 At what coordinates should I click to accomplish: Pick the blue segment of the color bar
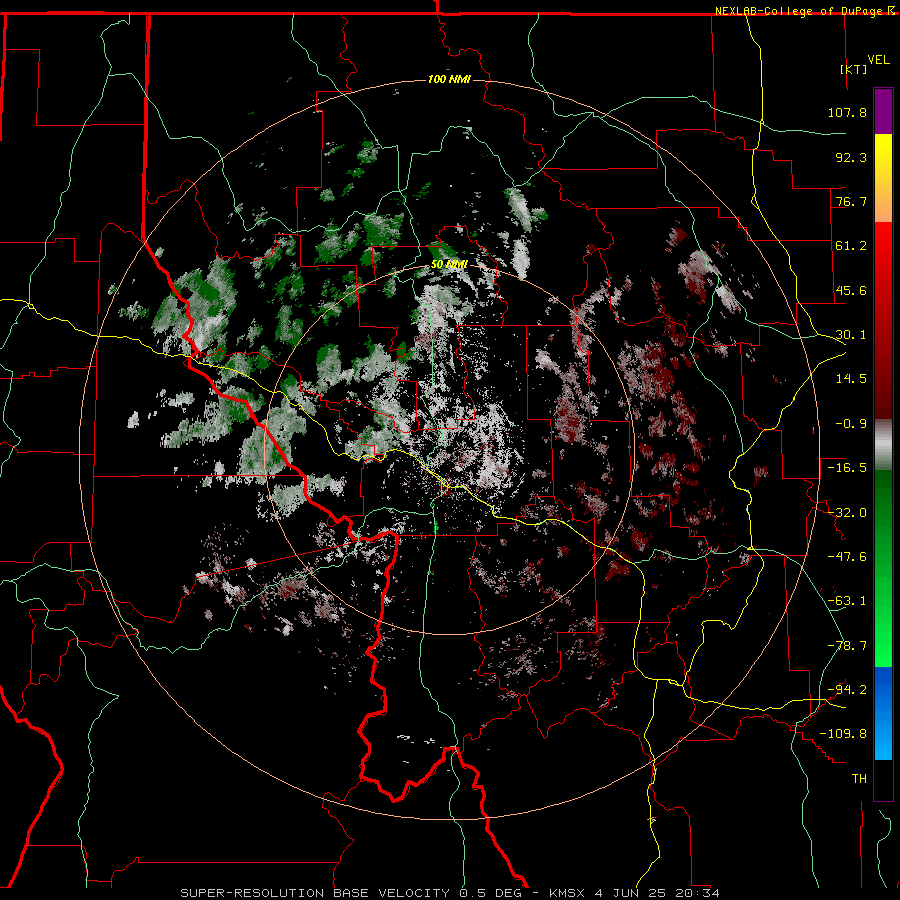[x=883, y=713]
